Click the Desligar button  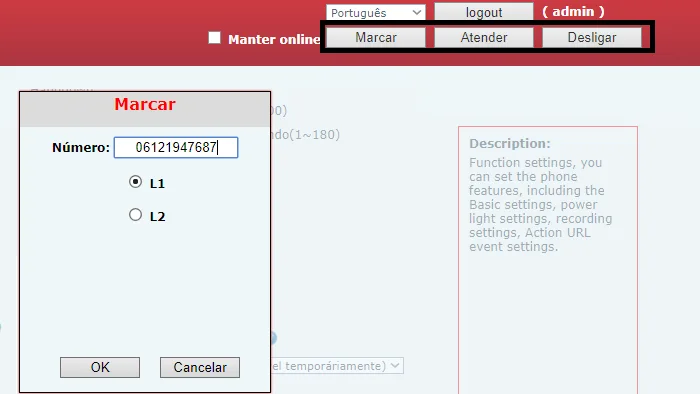(x=592, y=37)
